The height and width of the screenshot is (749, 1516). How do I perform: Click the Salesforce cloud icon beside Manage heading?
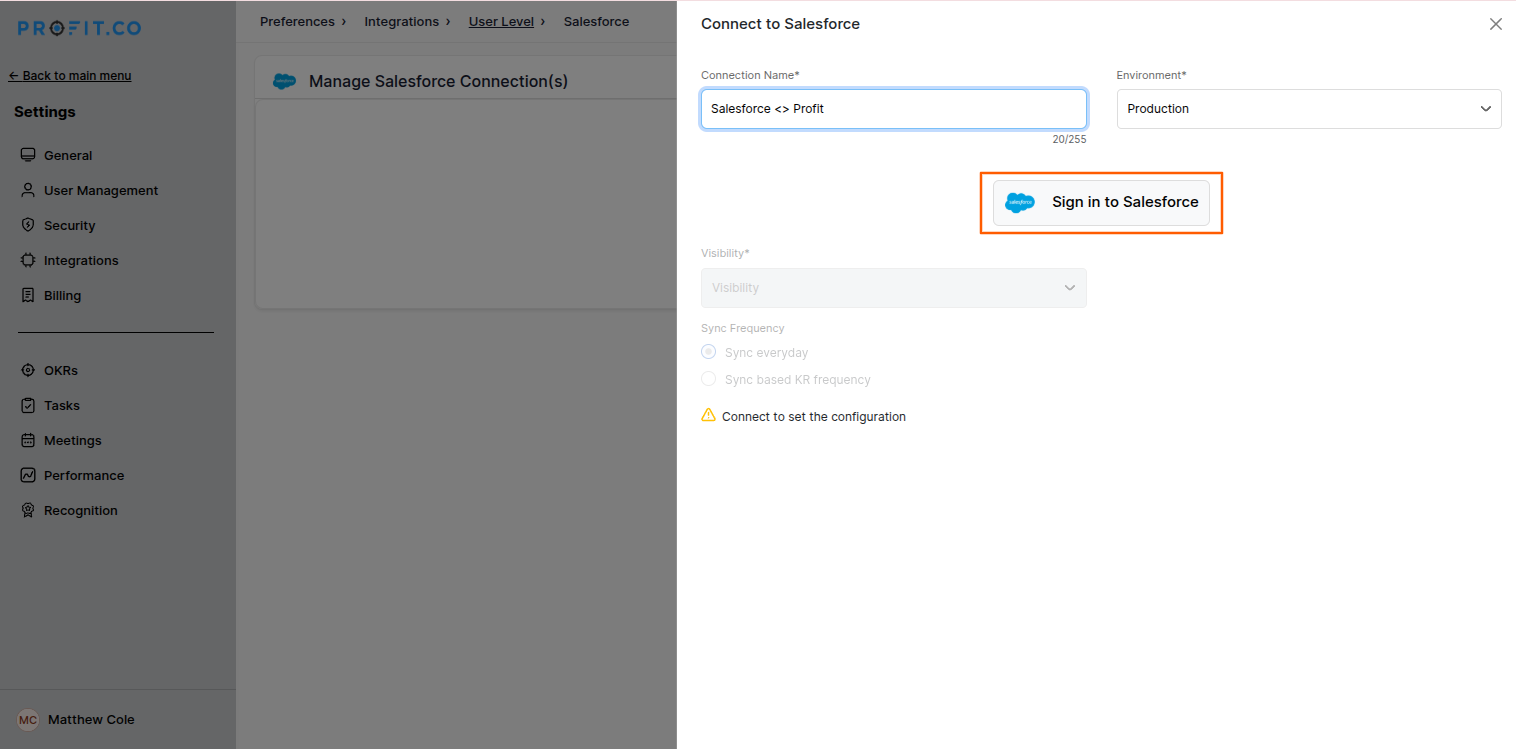pos(284,81)
